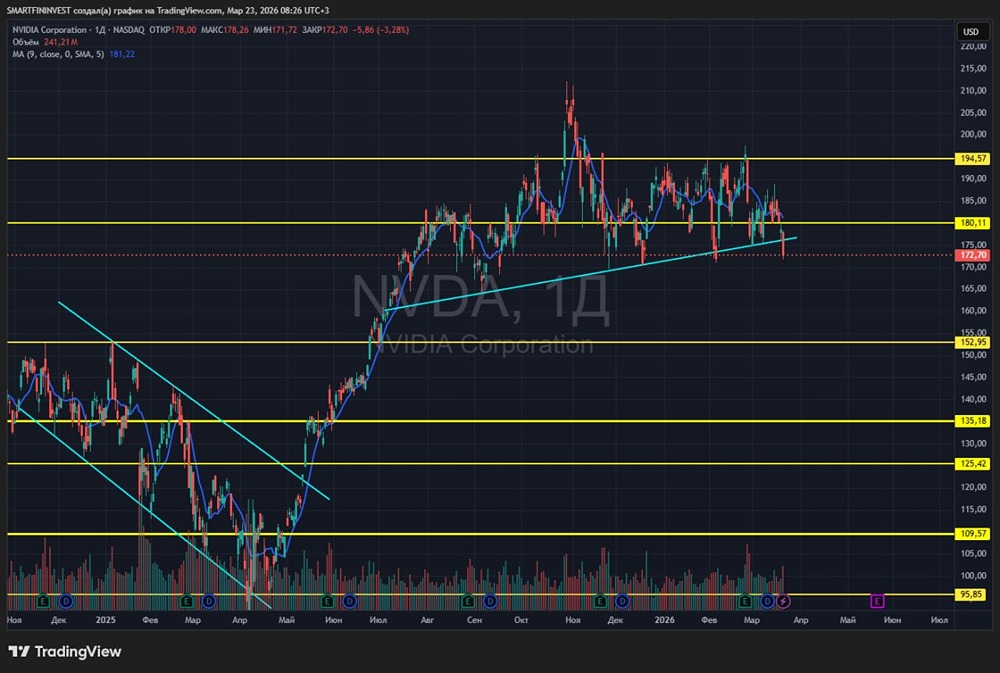Open the dividend D marker after Мар 2026
This screenshot has height=673, width=1000.
[767, 601]
